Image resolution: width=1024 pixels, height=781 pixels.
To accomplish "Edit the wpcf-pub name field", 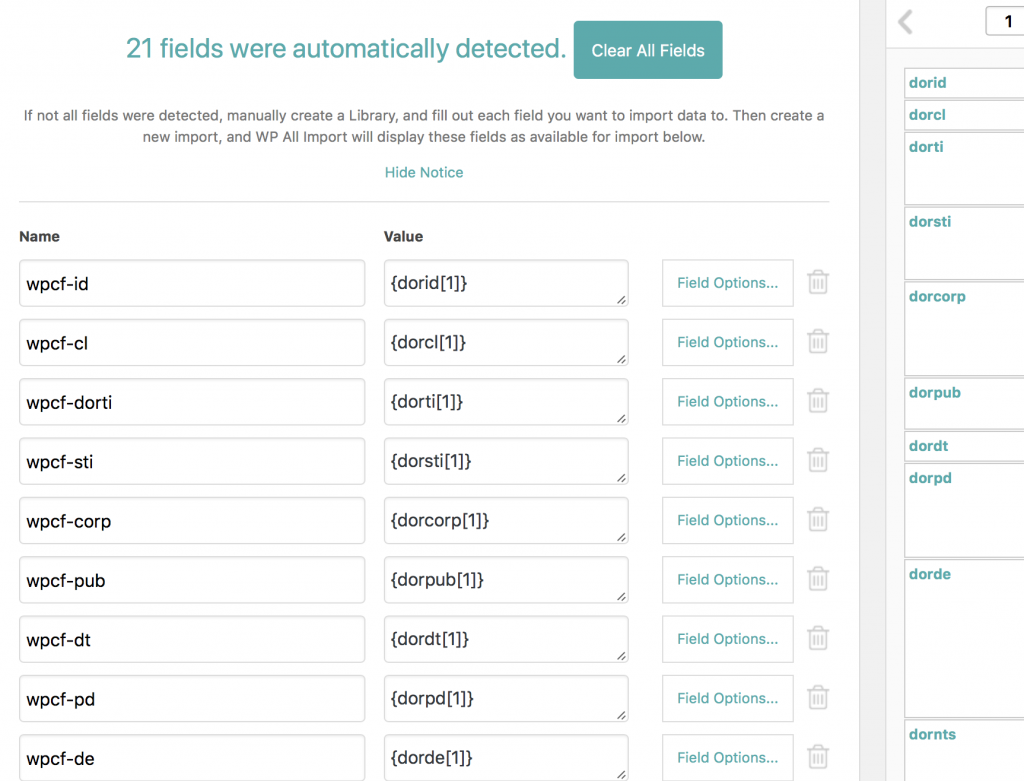I will click(x=192, y=581).
